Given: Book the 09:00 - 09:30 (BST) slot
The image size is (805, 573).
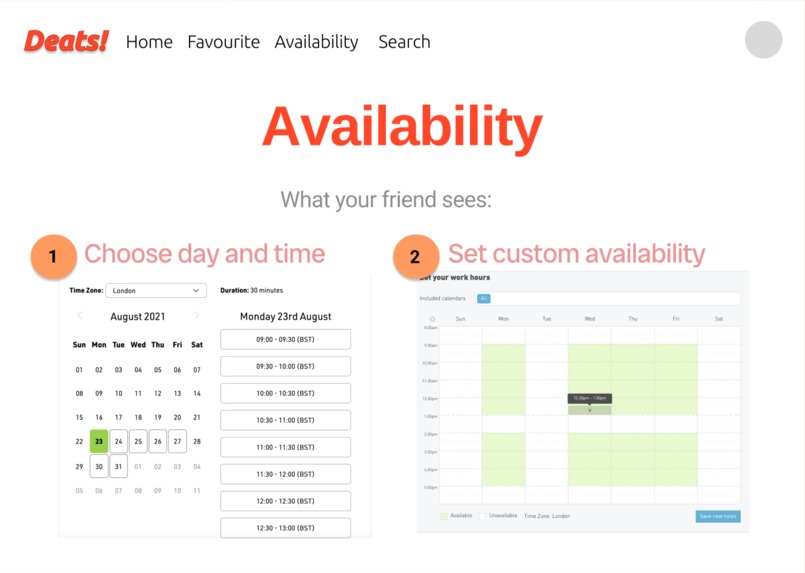Looking at the screenshot, I should 285,339.
